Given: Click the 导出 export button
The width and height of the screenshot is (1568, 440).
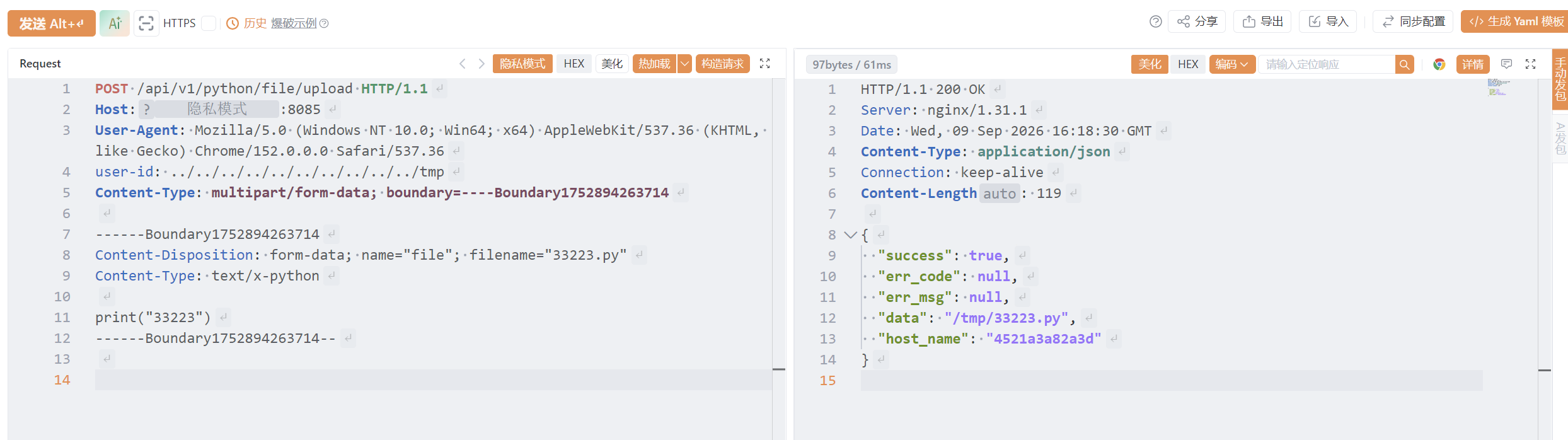Looking at the screenshot, I should 1262,21.
